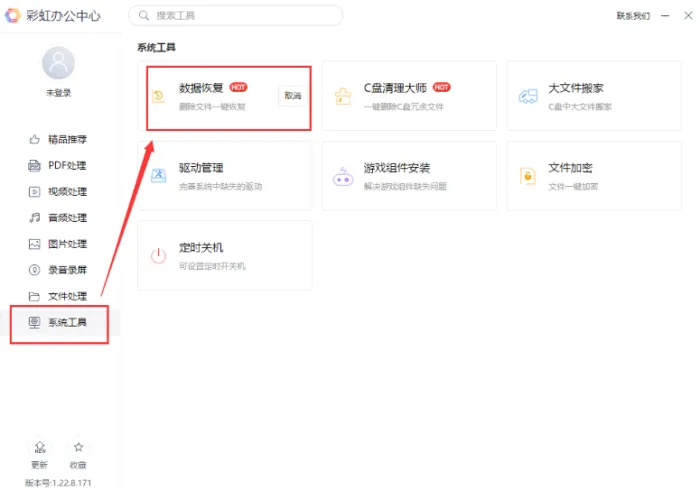Open the 文件加密 tool card
The width and height of the screenshot is (700, 490).
[x=594, y=176]
